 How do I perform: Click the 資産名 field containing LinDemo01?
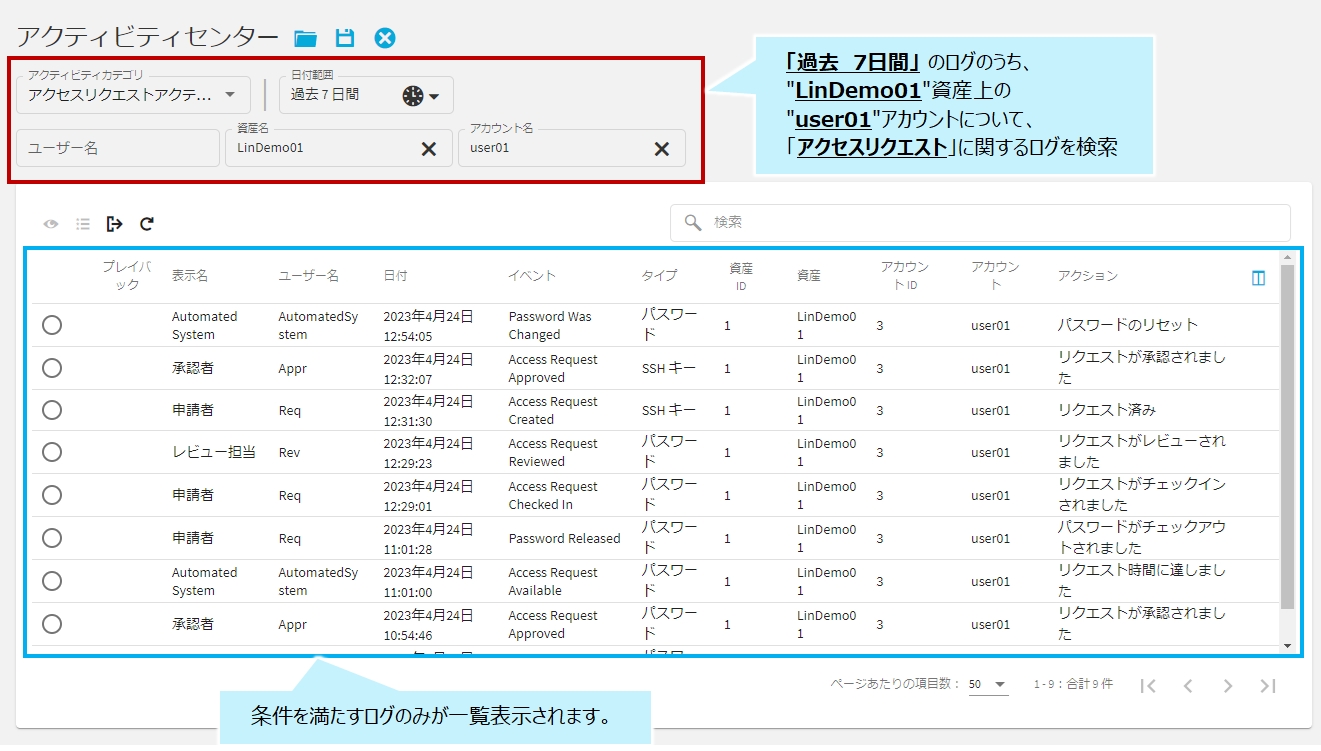pos(339,148)
